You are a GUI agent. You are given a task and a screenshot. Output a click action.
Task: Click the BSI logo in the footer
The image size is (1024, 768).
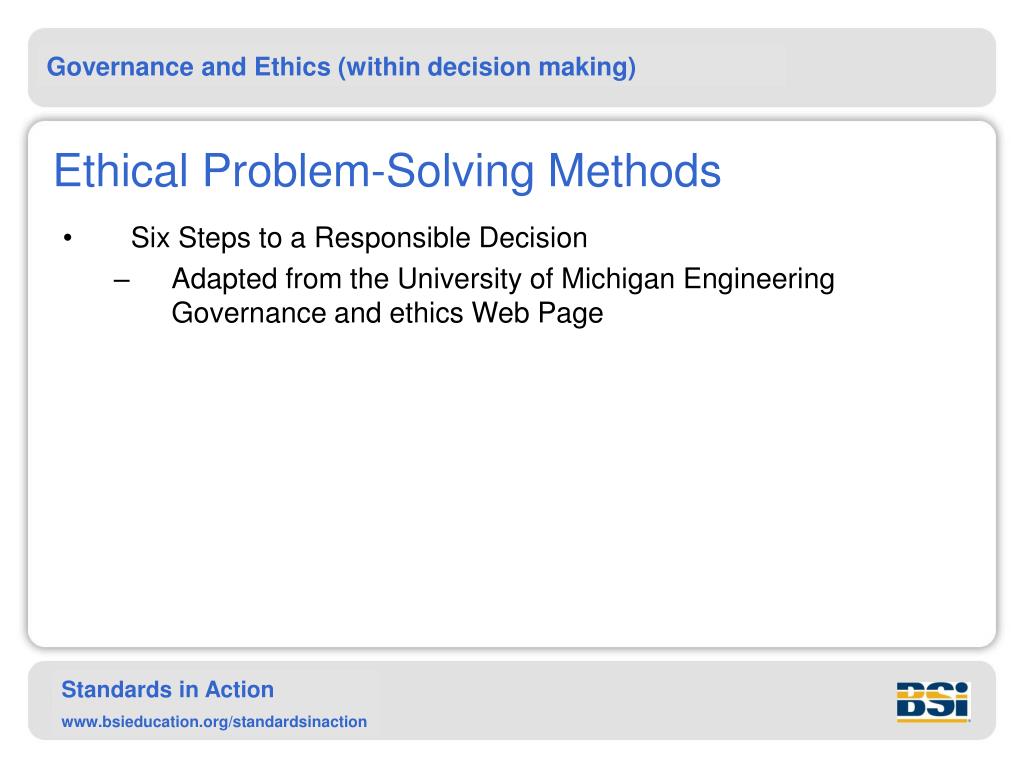pyautogui.click(x=933, y=701)
